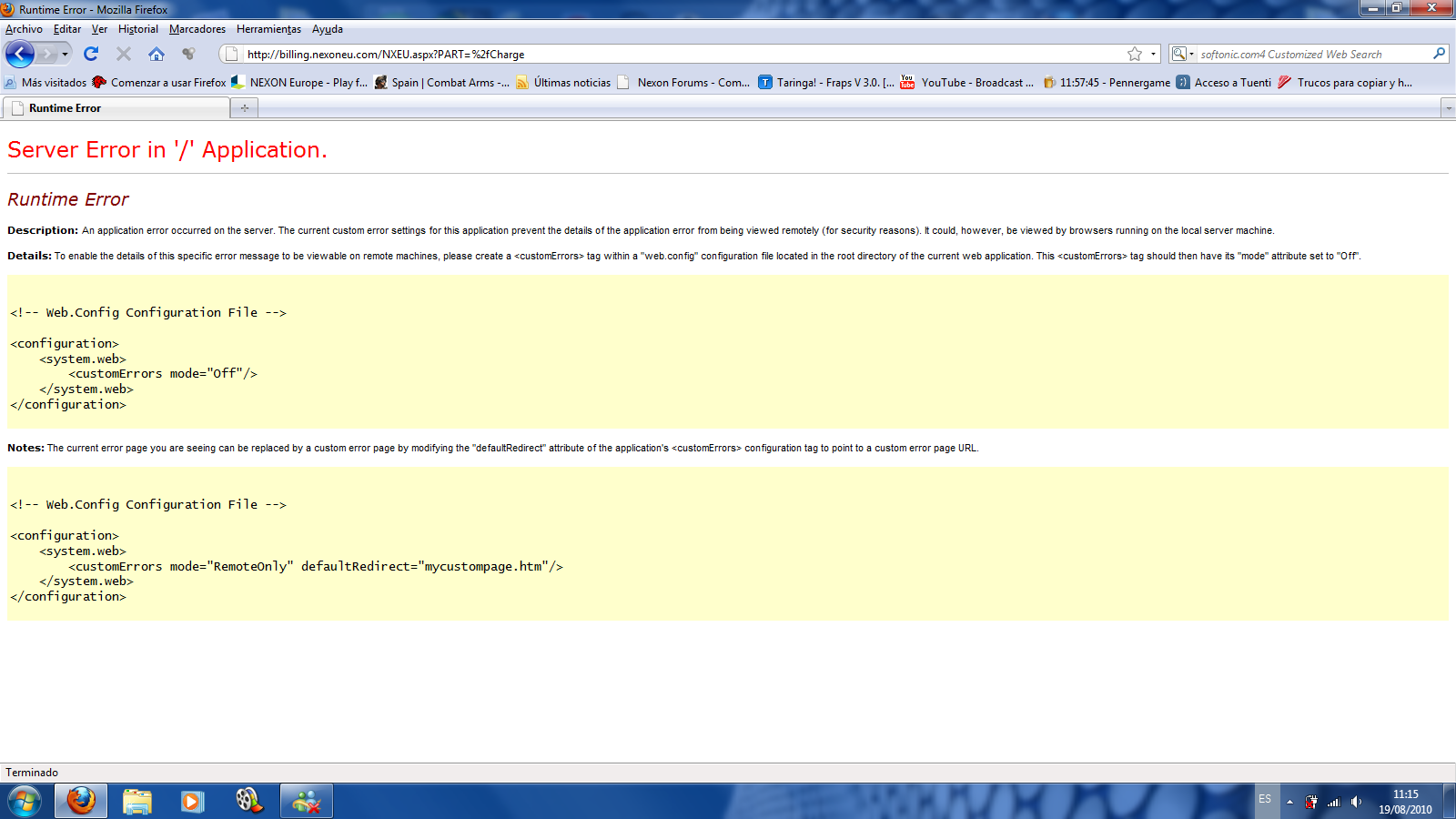Open a new tab with plus button
Image resolution: width=1456 pixels, height=819 pixels.
[244, 108]
